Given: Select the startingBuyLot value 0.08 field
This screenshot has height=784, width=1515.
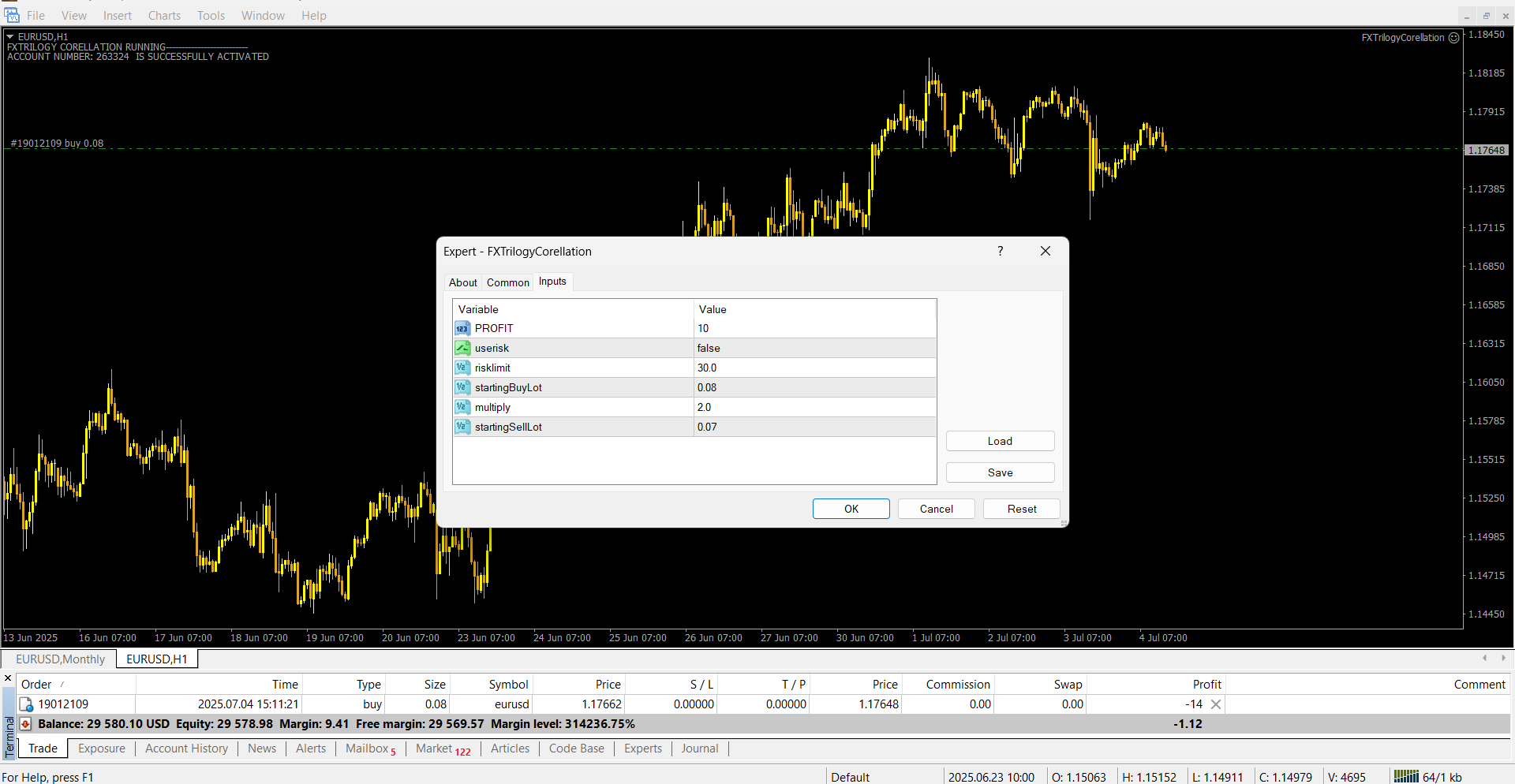Looking at the screenshot, I should click(x=813, y=388).
